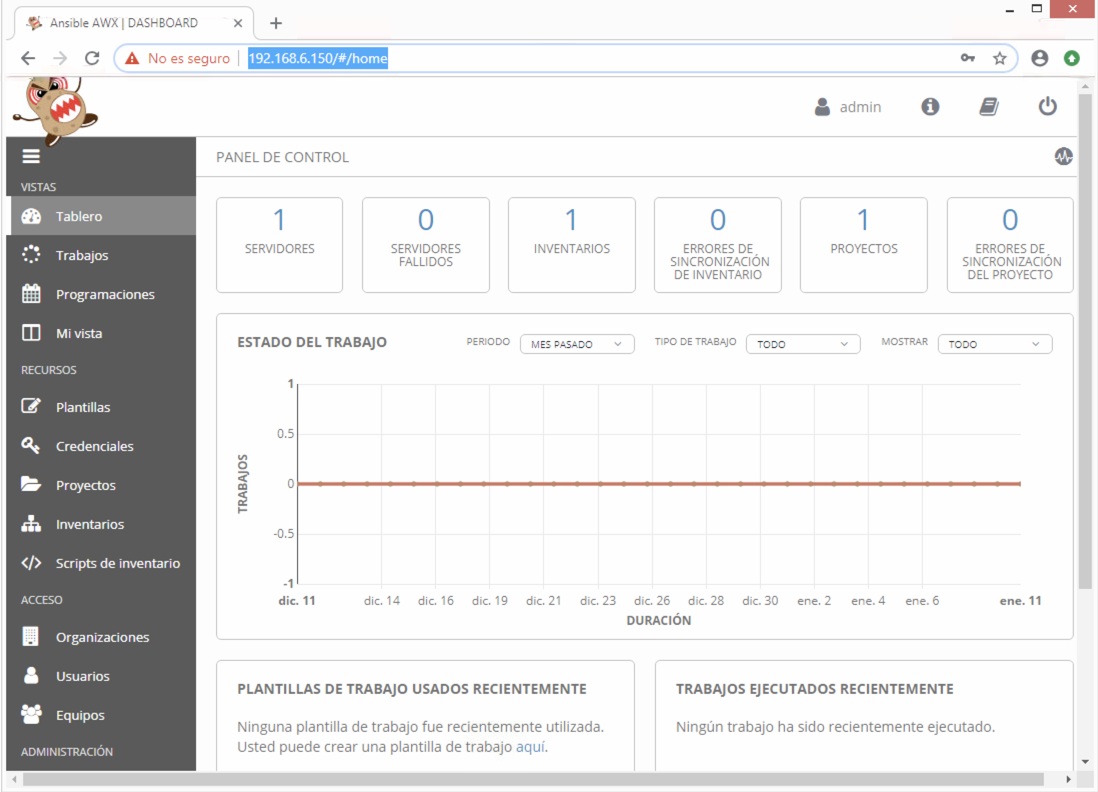Click the power logout icon
Viewport: 1098px width, 792px height.
(1048, 106)
